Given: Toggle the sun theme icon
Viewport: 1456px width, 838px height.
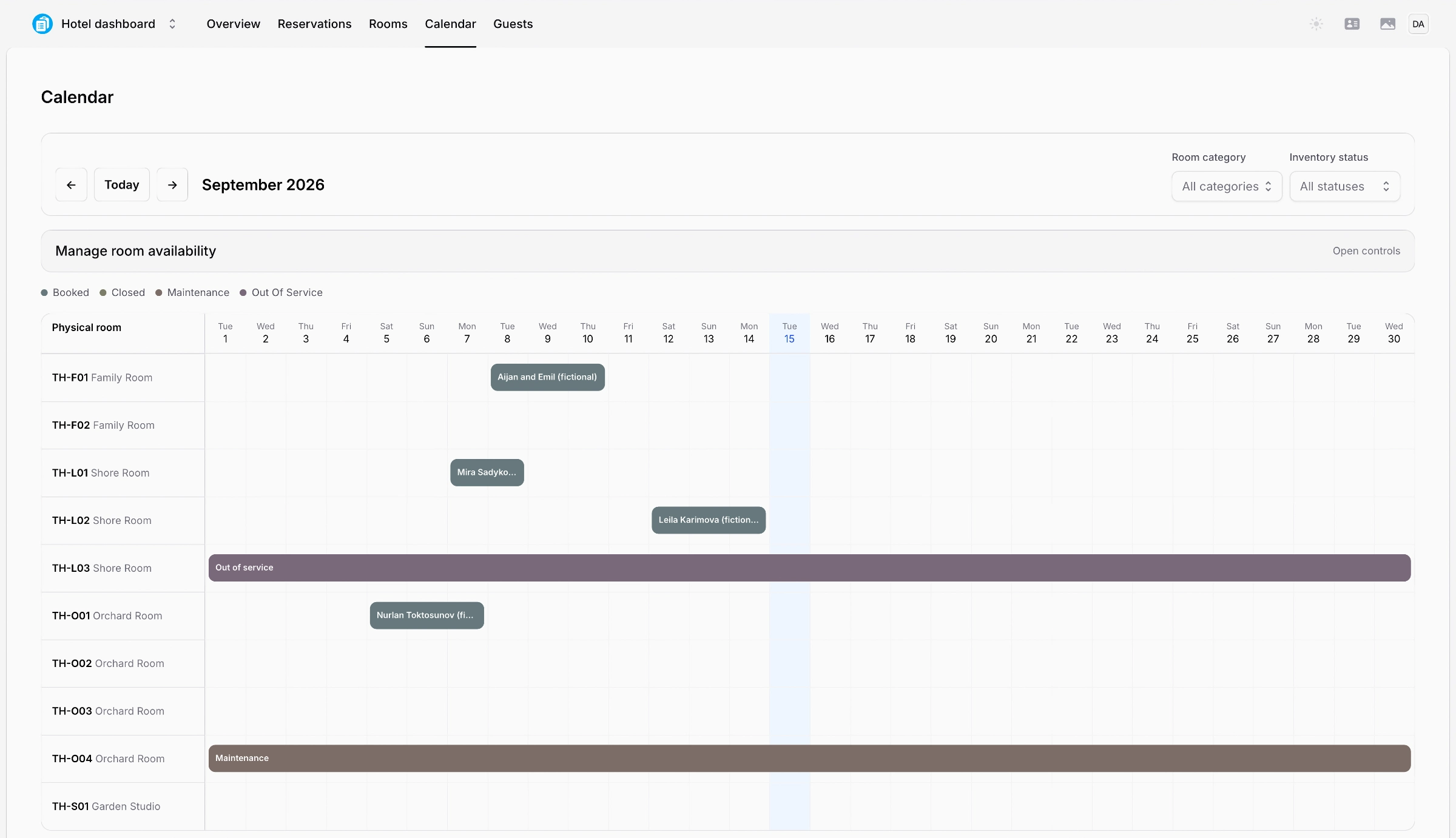Looking at the screenshot, I should 1316,24.
